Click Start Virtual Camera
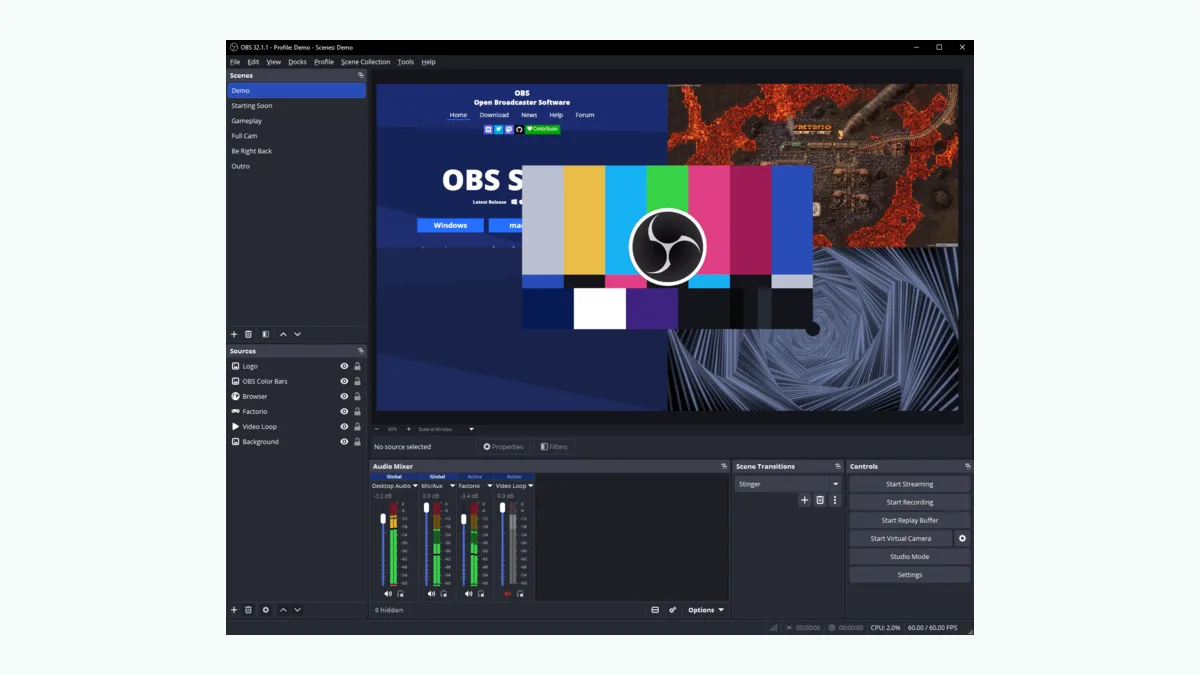Screen dimensions: 1200x675 tap(900, 538)
